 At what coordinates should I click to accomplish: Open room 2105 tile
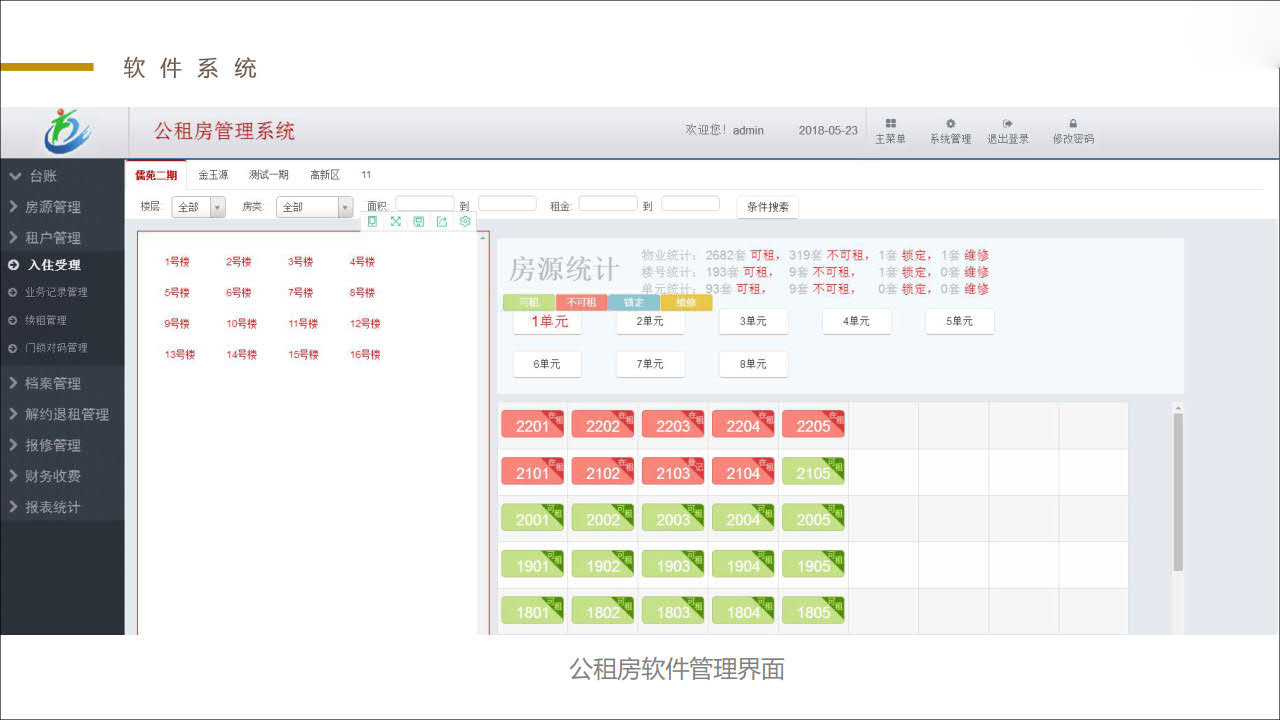tap(813, 472)
